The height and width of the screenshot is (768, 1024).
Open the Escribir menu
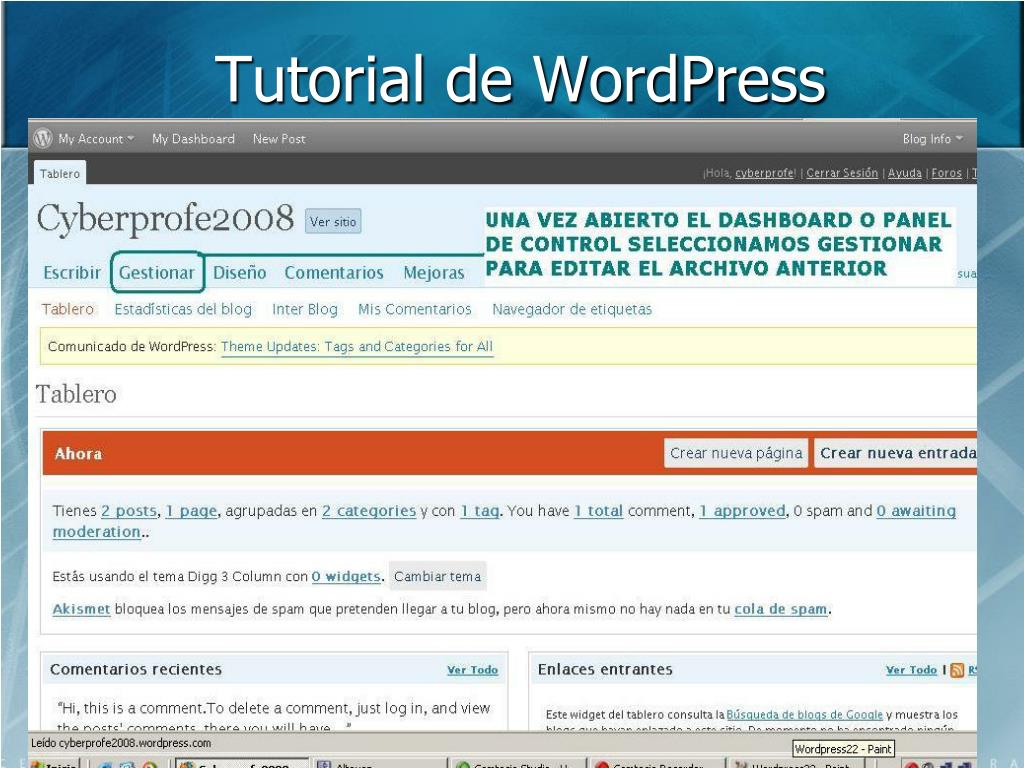[72, 272]
